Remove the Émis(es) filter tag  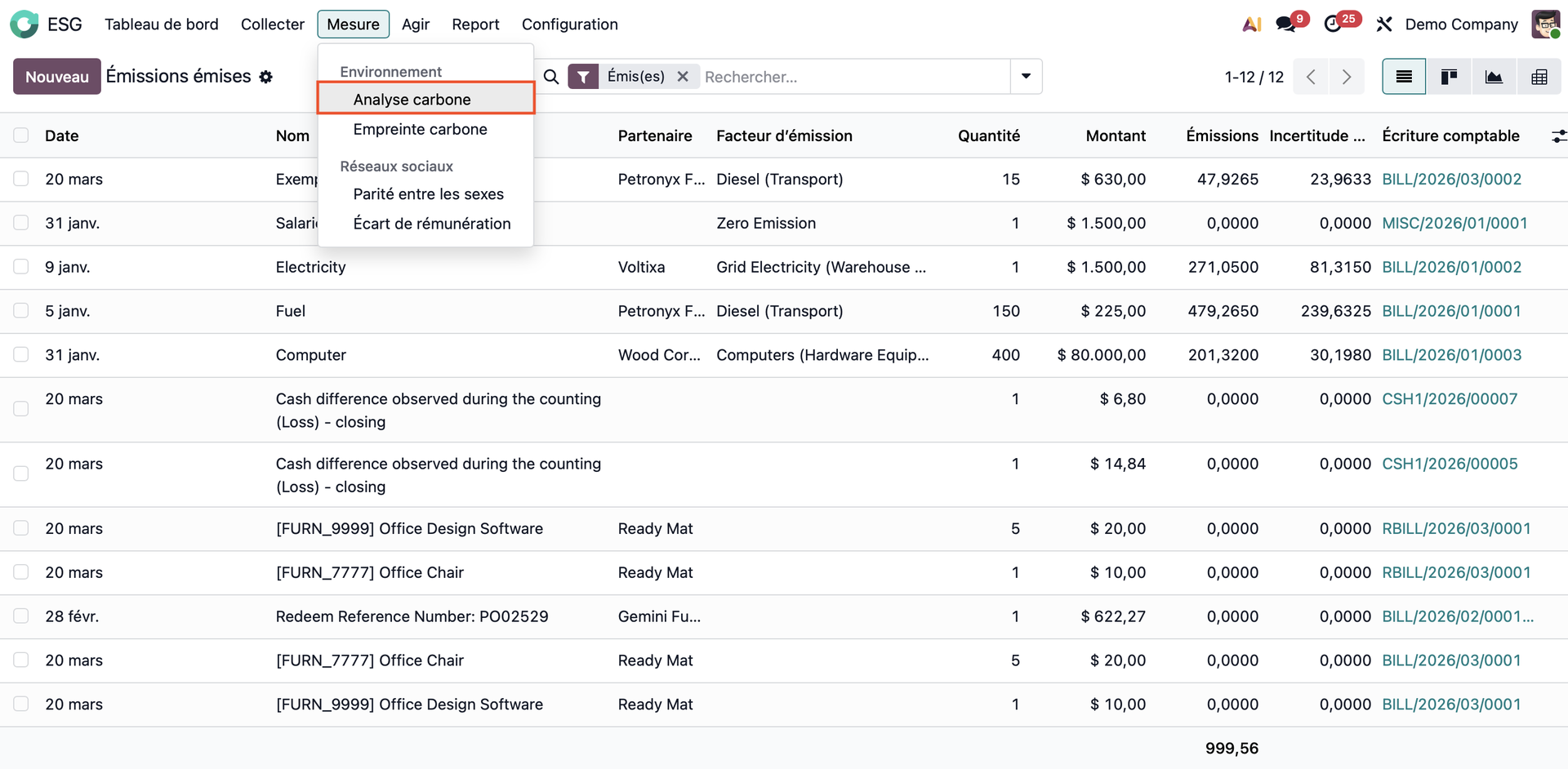[x=683, y=77]
